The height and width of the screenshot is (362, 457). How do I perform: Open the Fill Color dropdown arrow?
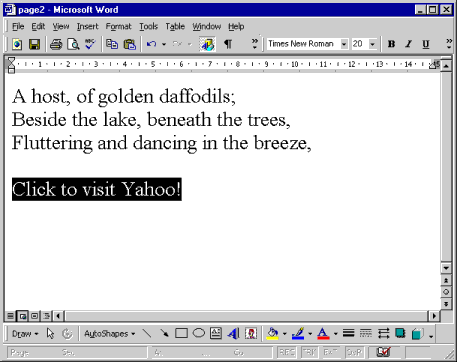[284, 334]
